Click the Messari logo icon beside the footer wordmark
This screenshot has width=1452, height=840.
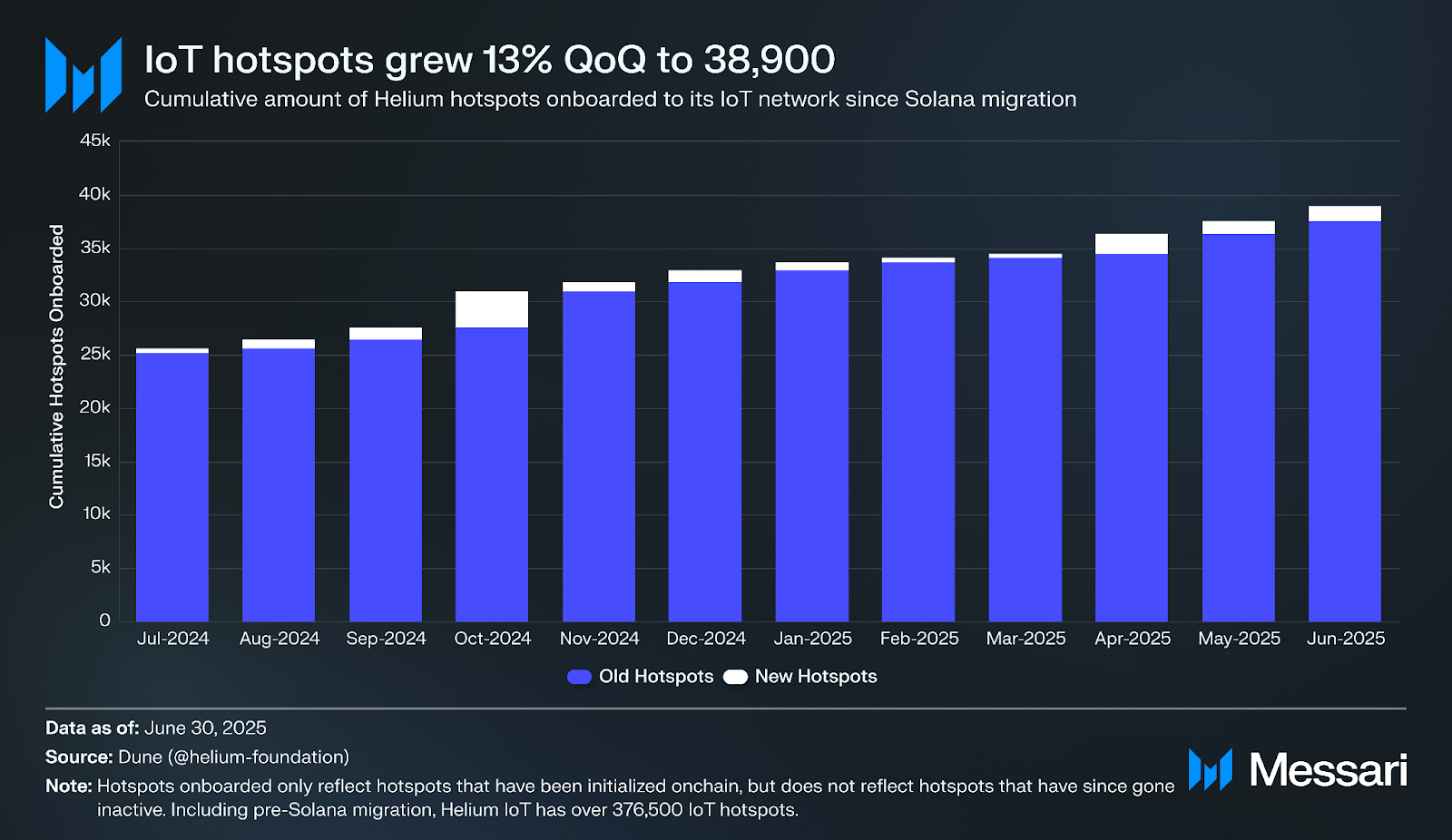[1210, 770]
